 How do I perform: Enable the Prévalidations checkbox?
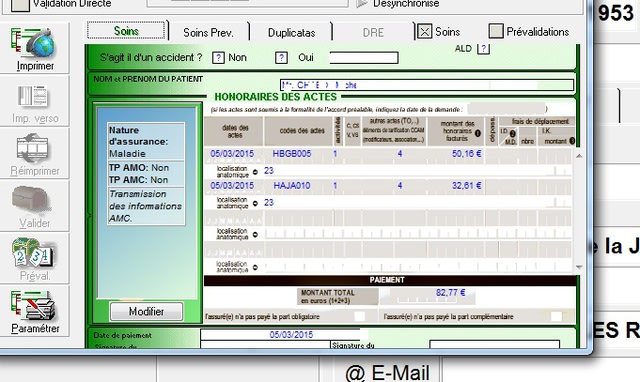496,31
